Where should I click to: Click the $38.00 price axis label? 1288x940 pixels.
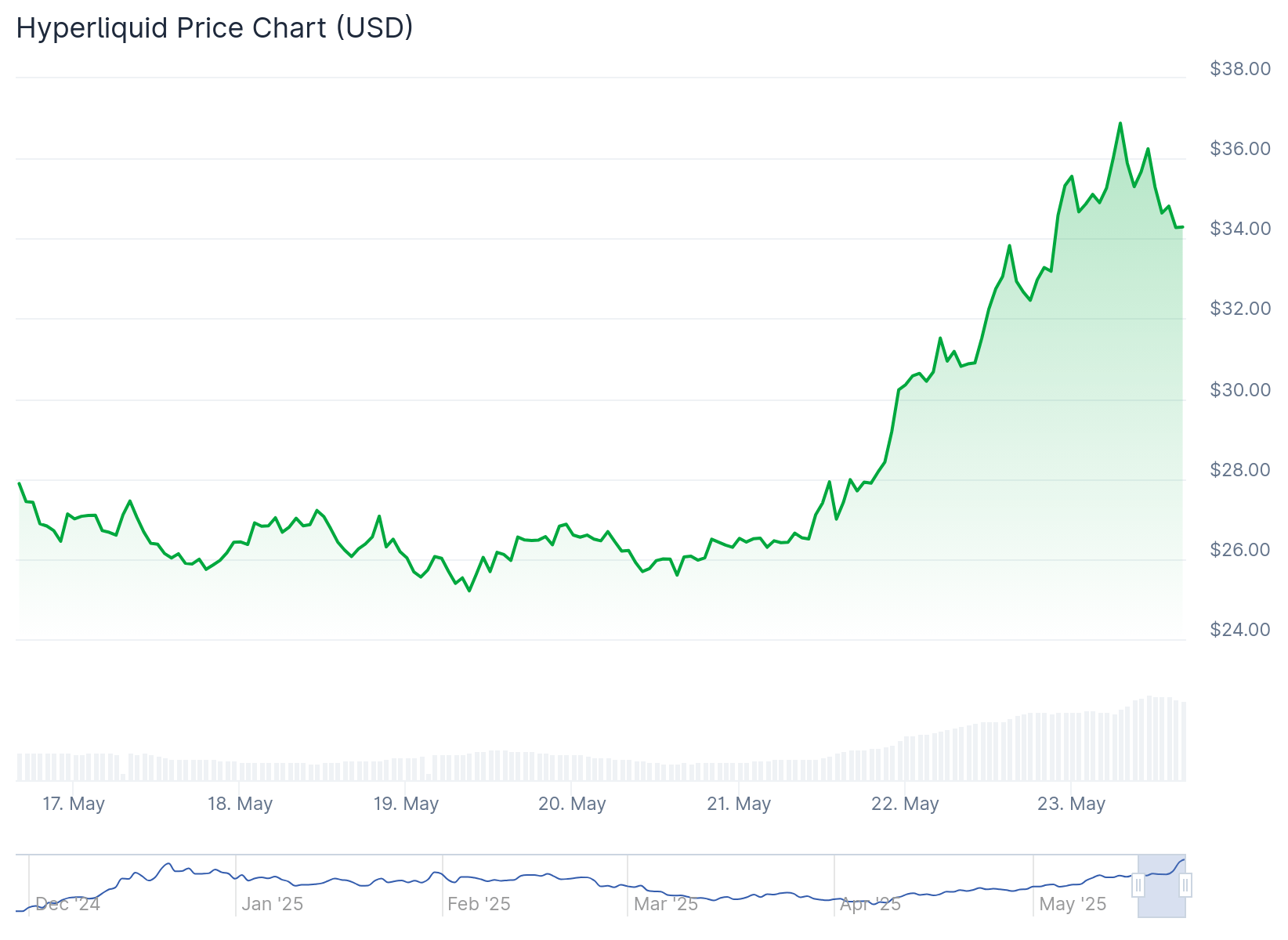[x=1240, y=69]
